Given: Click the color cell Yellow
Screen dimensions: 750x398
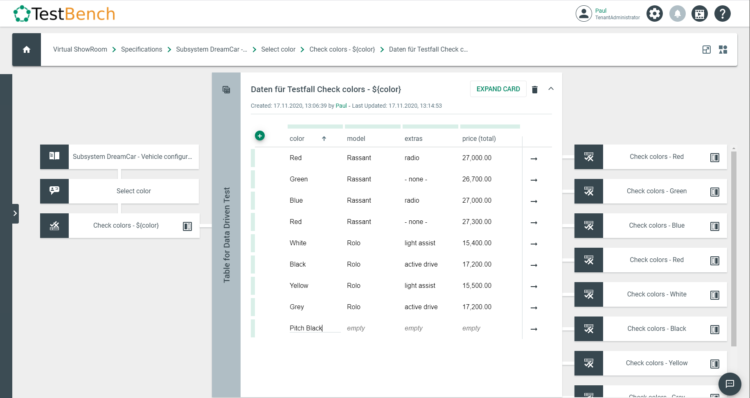Looking at the screenshot, I should pos(299,286).
